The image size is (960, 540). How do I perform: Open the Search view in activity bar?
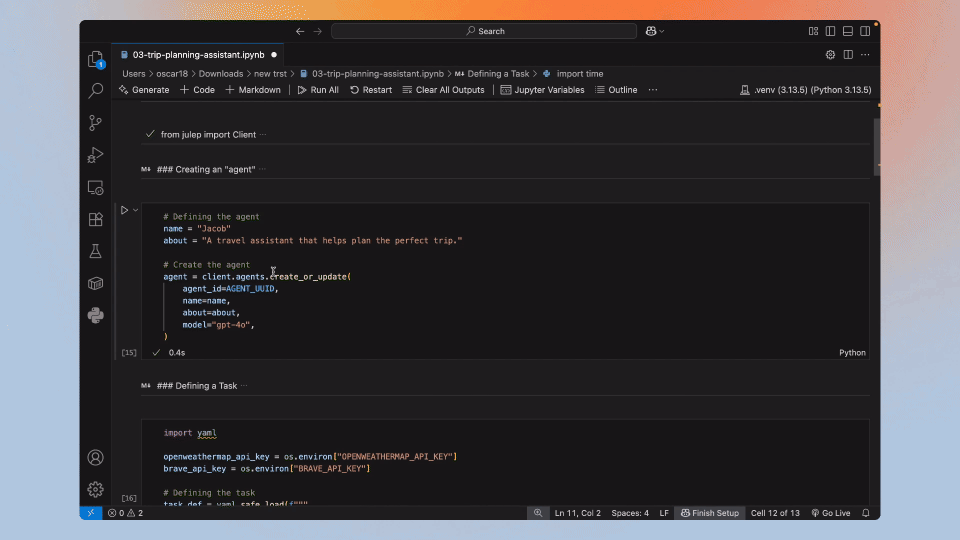96,91
